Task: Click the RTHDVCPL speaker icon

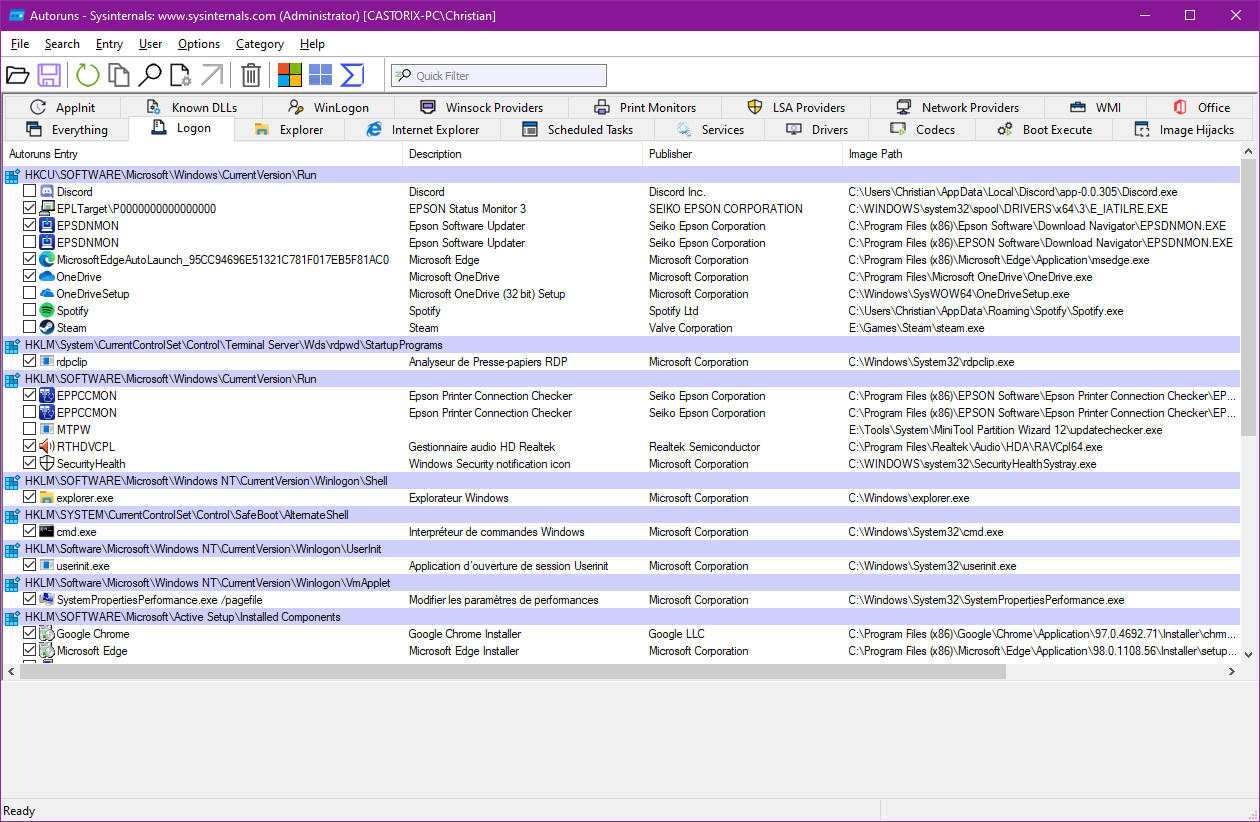Action: point(46,447)
